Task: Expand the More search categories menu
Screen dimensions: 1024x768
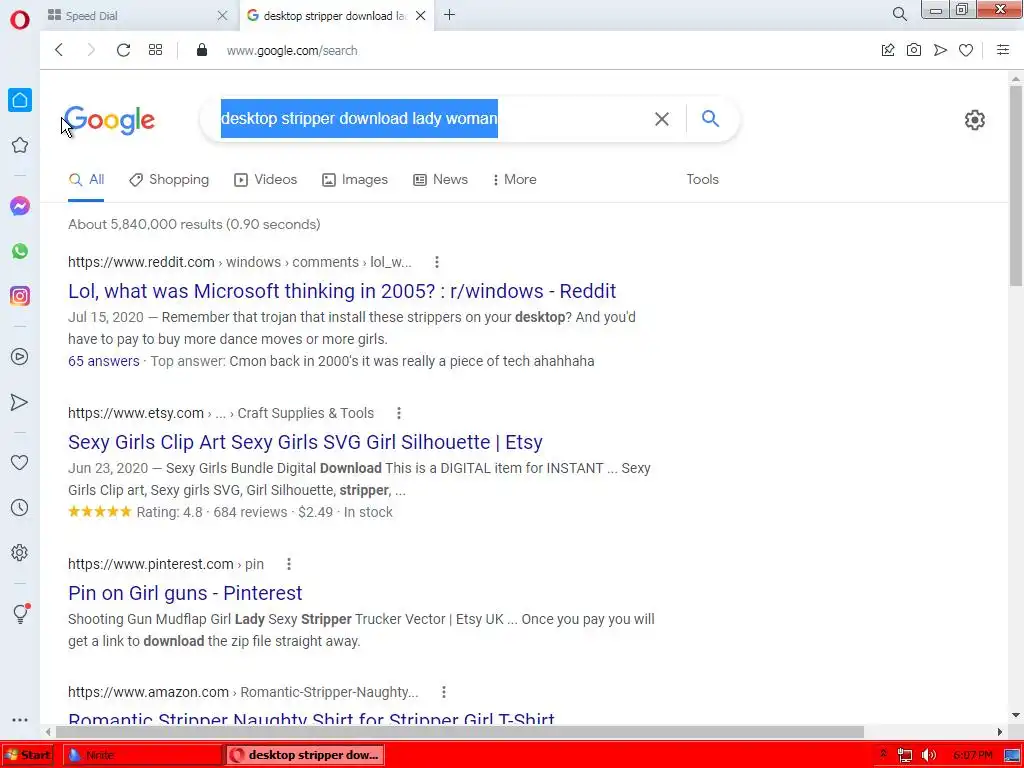Action: click(x=514, y=180)
